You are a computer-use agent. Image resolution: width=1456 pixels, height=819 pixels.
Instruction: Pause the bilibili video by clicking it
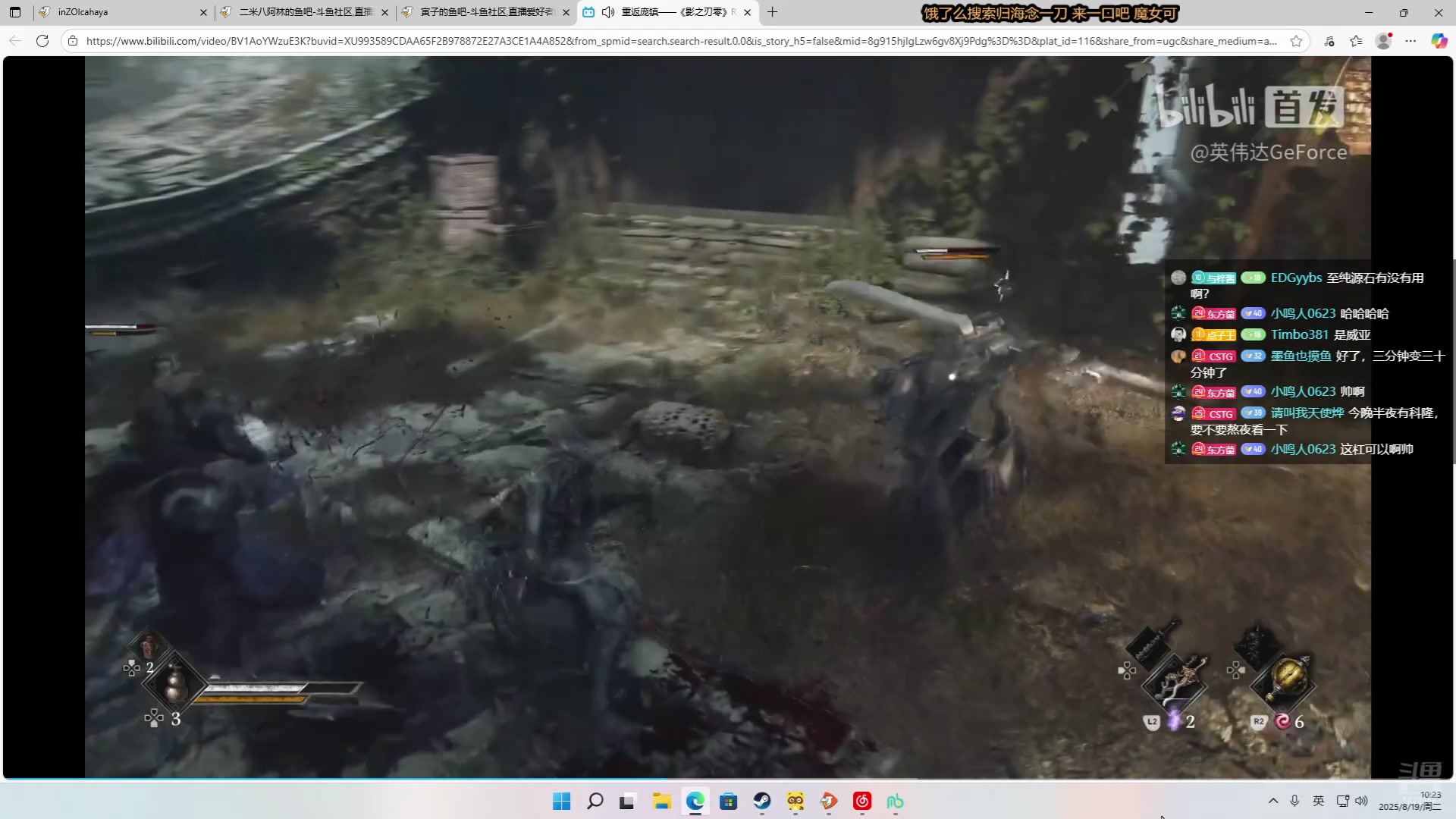click(x=728, y=417)
